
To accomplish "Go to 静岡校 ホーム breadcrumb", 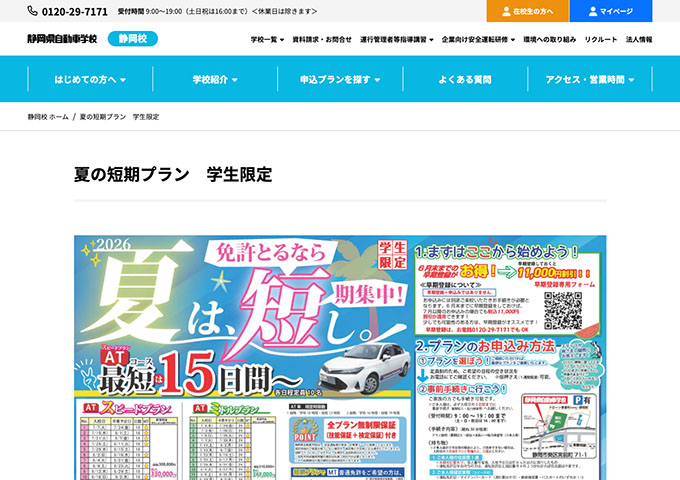I will (48, 117).
